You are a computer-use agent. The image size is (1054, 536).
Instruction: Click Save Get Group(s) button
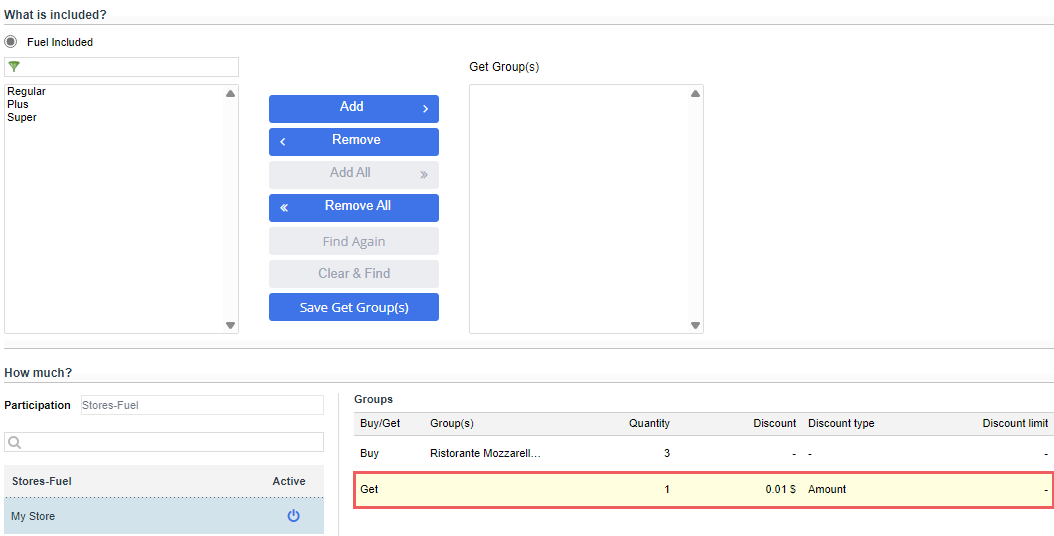354,307
